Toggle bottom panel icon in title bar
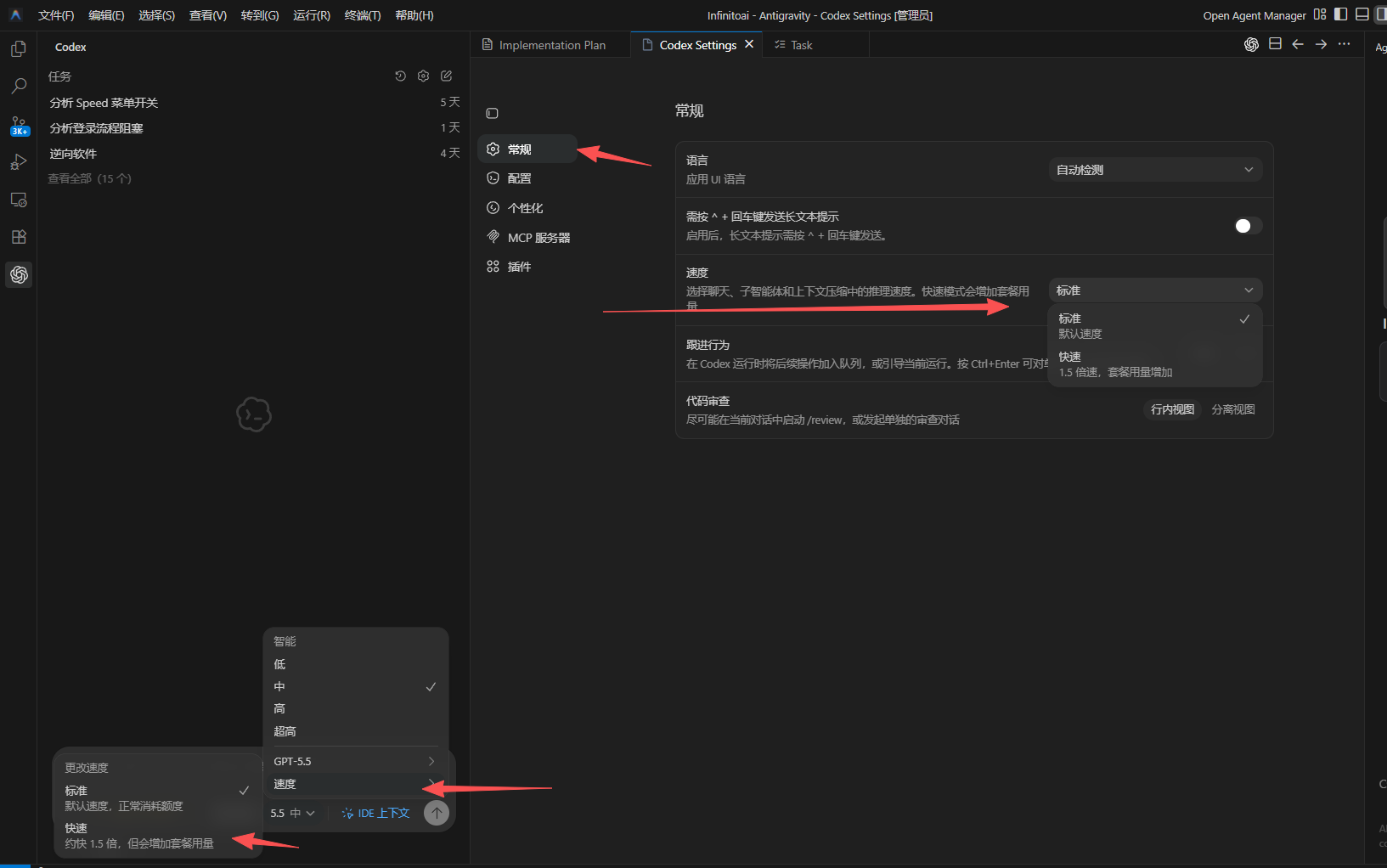The image size is (1387, 868). click(1362, 14)
